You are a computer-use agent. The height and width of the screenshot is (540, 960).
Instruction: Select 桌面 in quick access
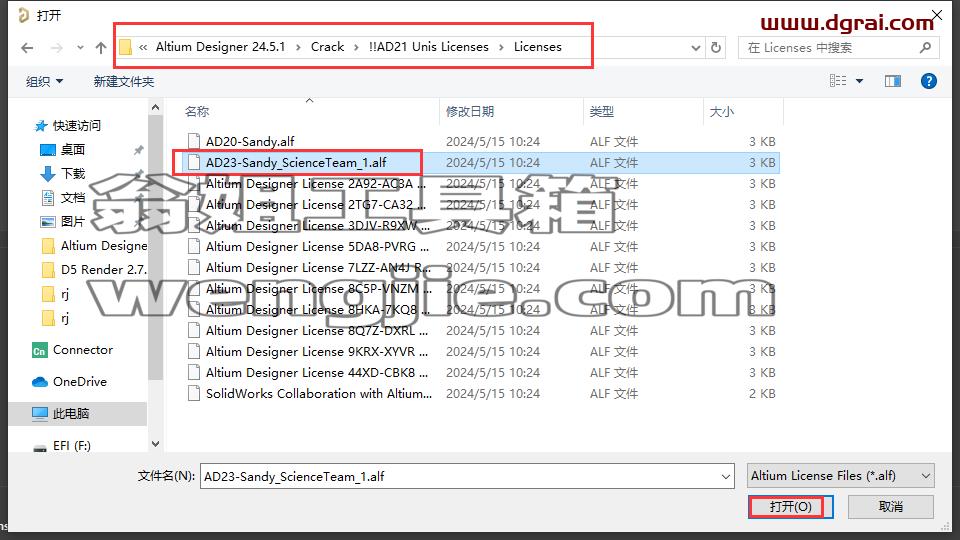(73, 149)
